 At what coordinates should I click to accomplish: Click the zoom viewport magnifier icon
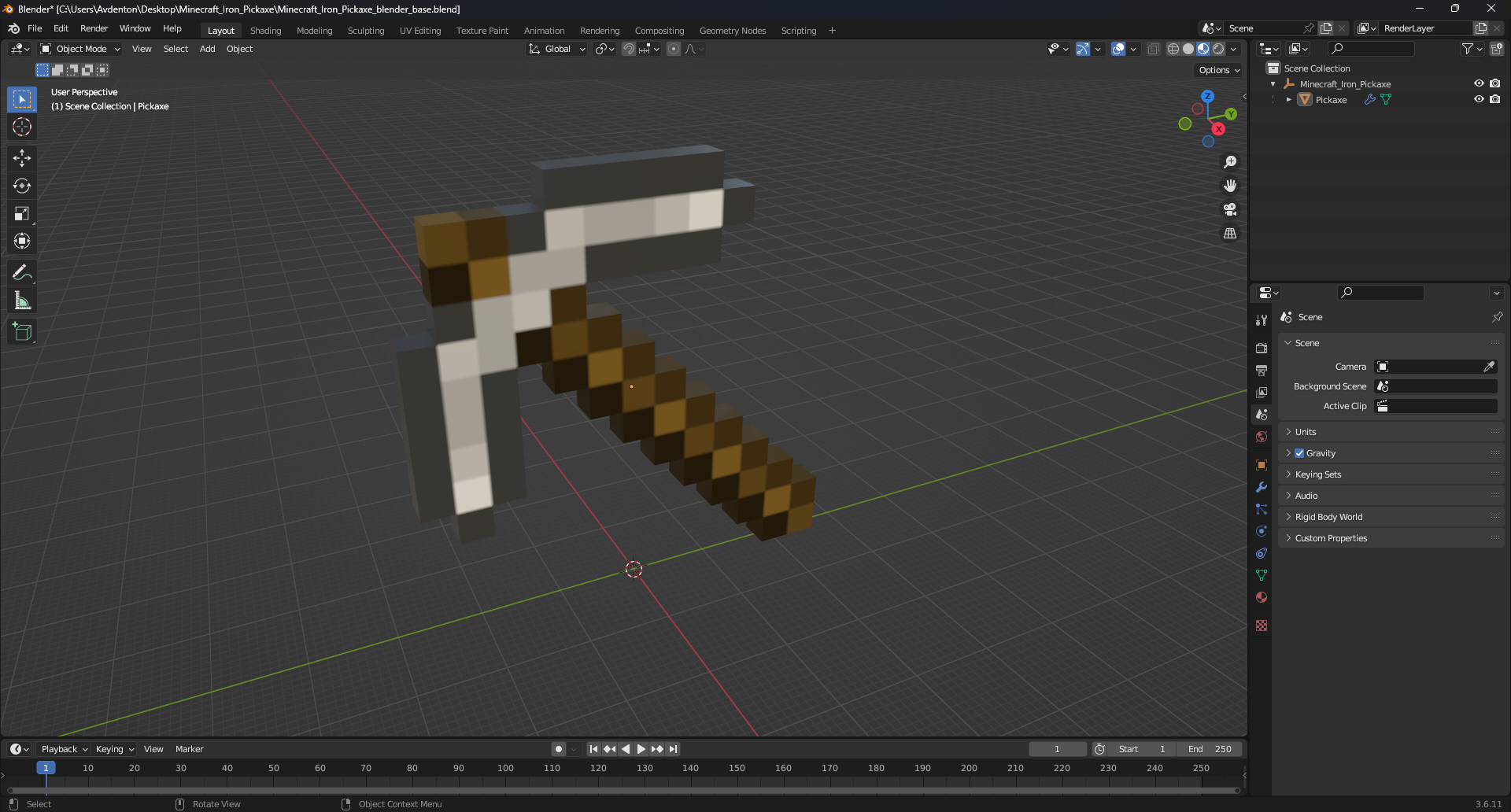click(x=1230, y=162)
